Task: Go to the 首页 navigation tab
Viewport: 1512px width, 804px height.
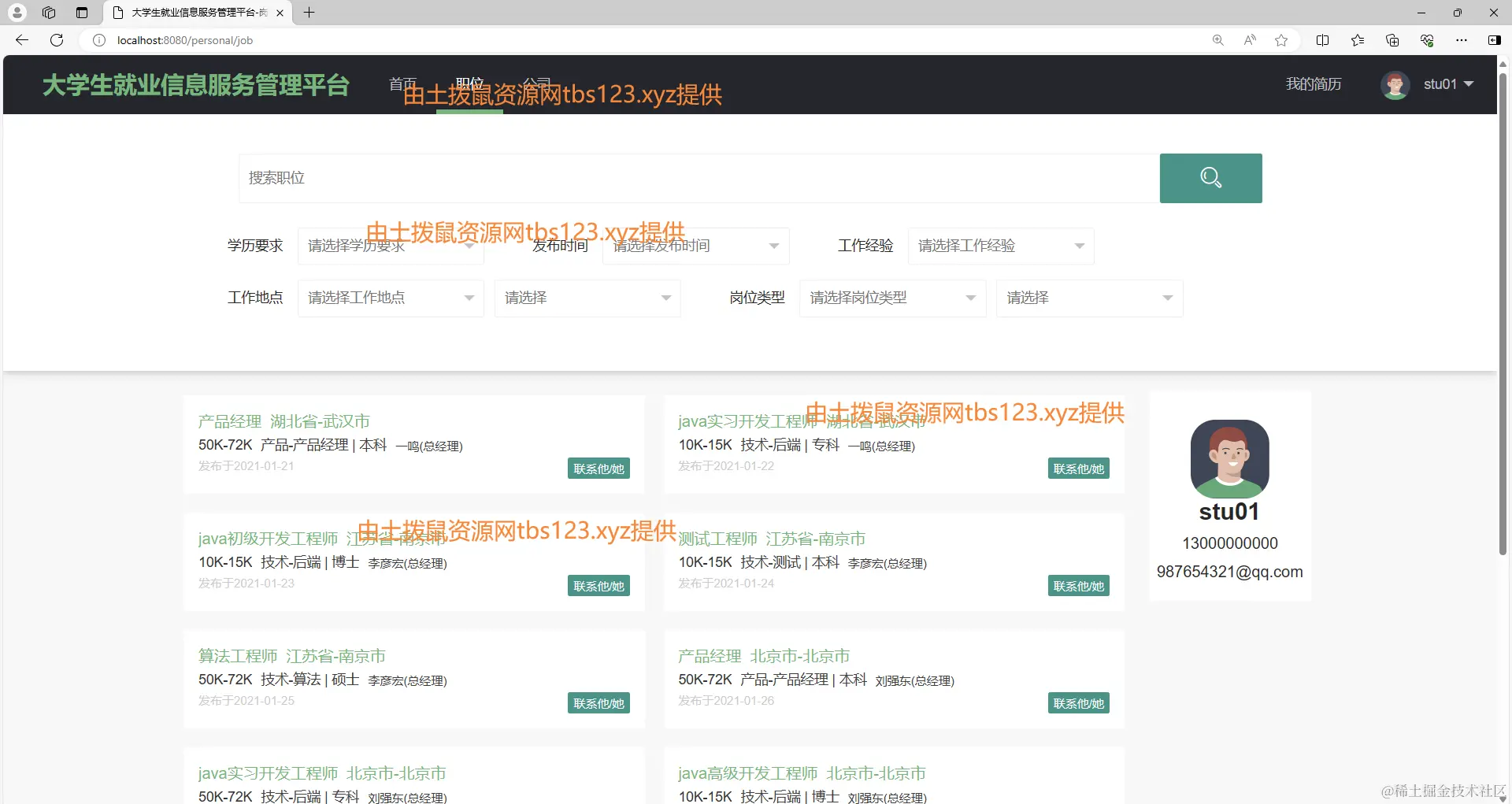Action: tap(402, 84)
